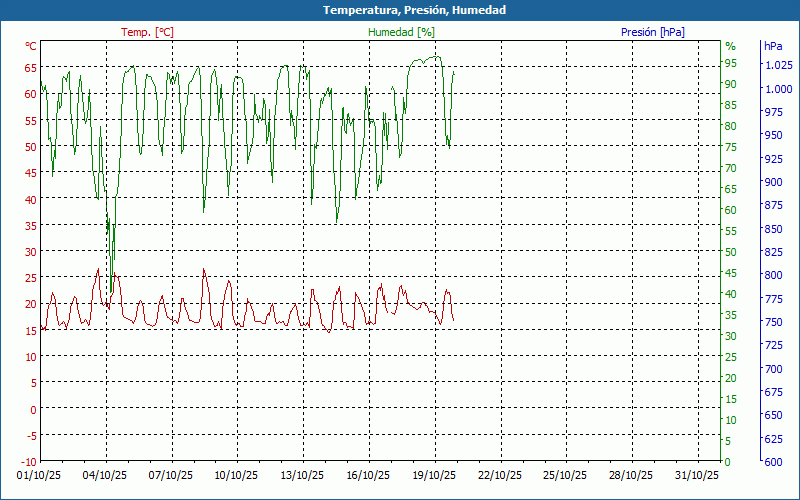Select the 10/10/25 date tick label
The width and height of the screenshot is (800, 500).
pos(237,476)
